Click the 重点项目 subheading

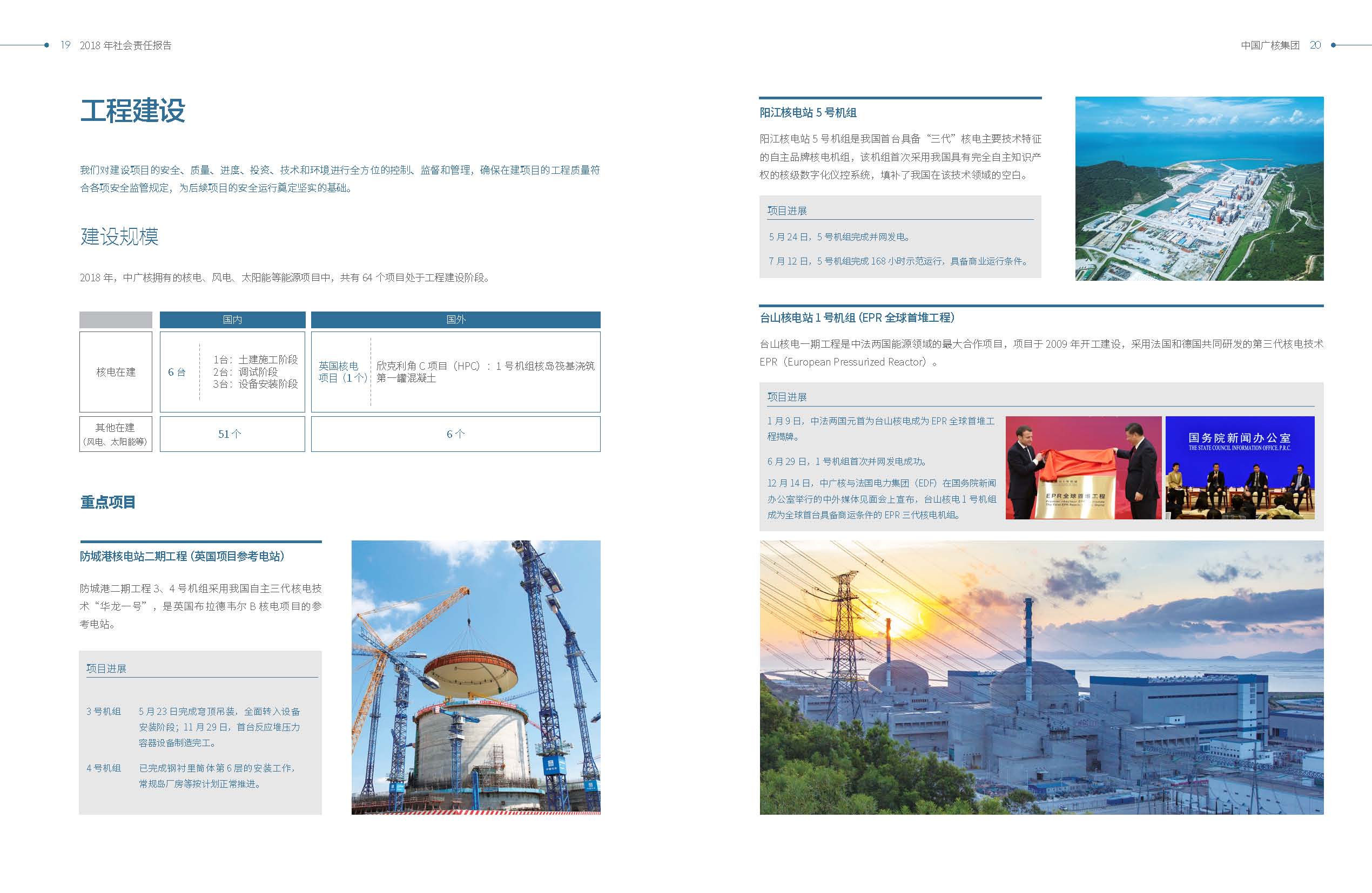[x=108, y=503]
